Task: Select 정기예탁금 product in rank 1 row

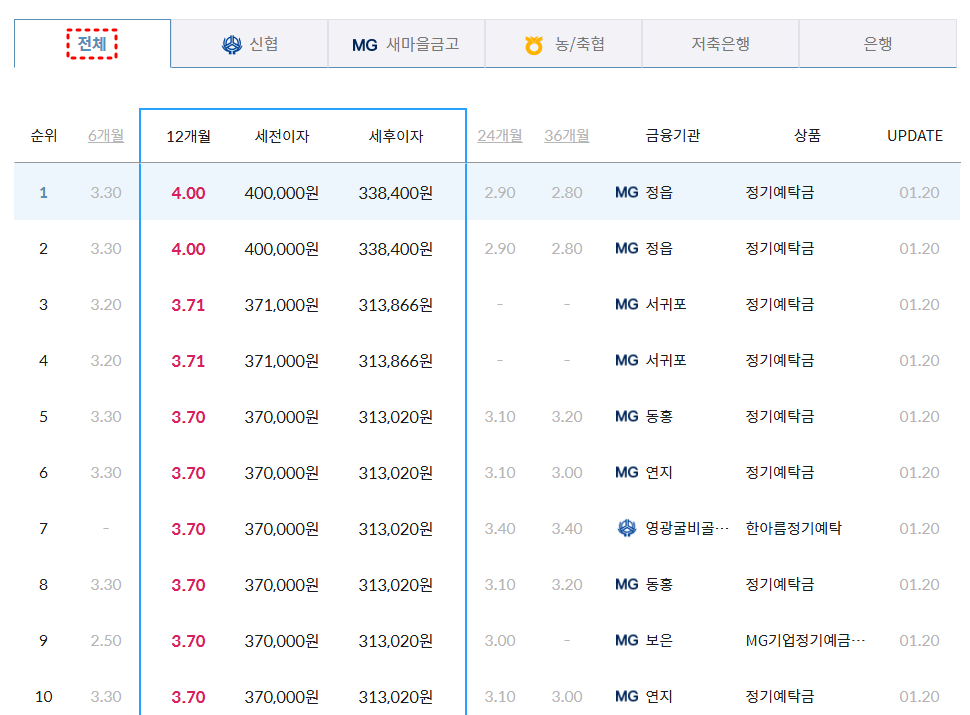Action: [x=780, y=192]
